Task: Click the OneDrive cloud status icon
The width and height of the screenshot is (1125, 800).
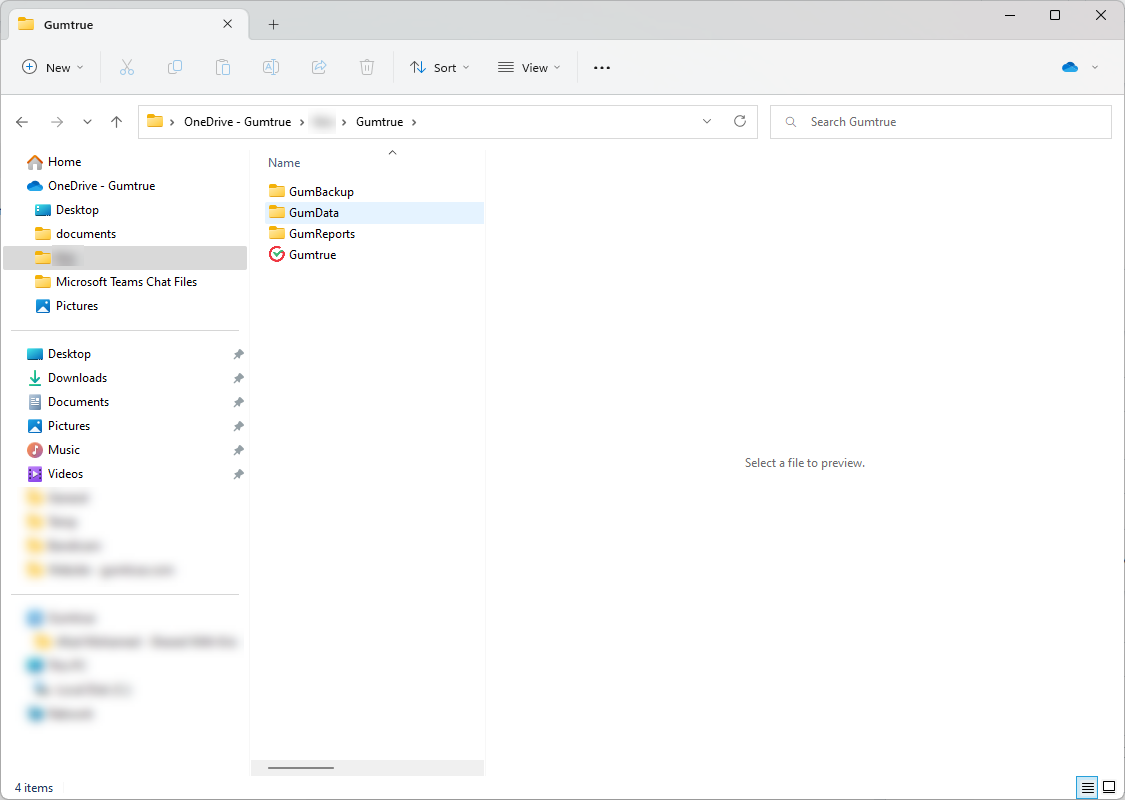Action: coord(1070,67)
